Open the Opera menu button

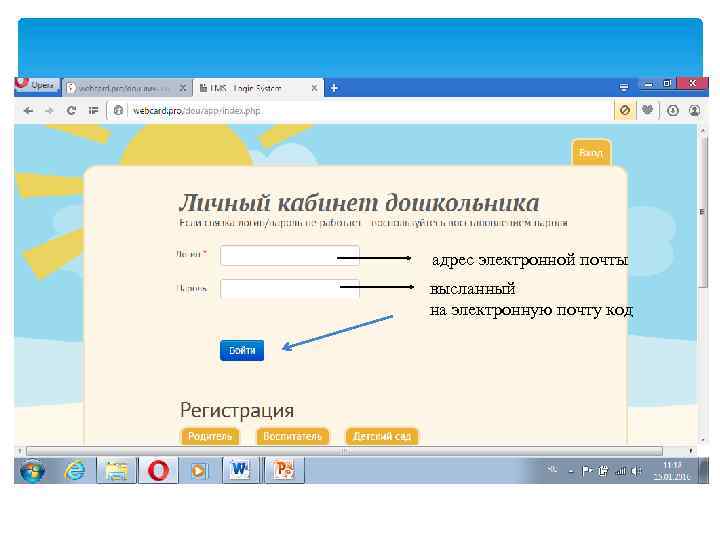coord(37,85)
